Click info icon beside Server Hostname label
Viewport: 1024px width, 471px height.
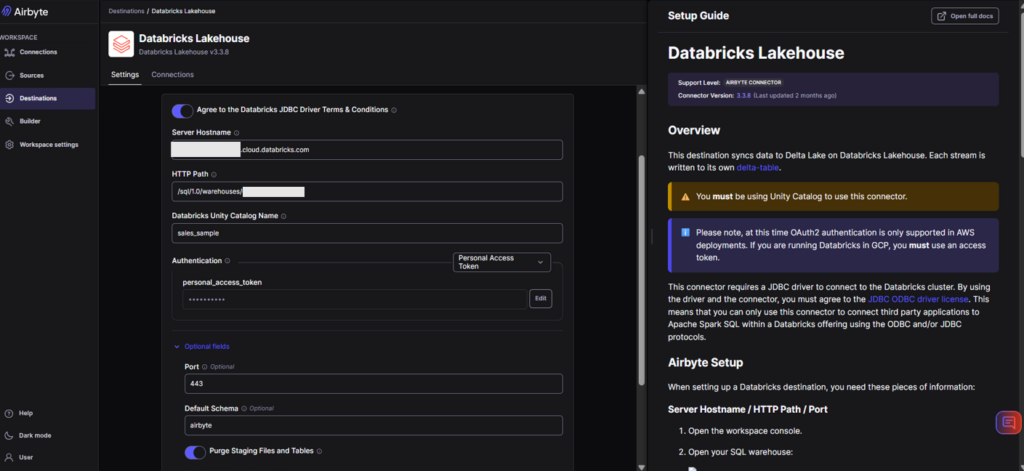(x=236, y=133)
